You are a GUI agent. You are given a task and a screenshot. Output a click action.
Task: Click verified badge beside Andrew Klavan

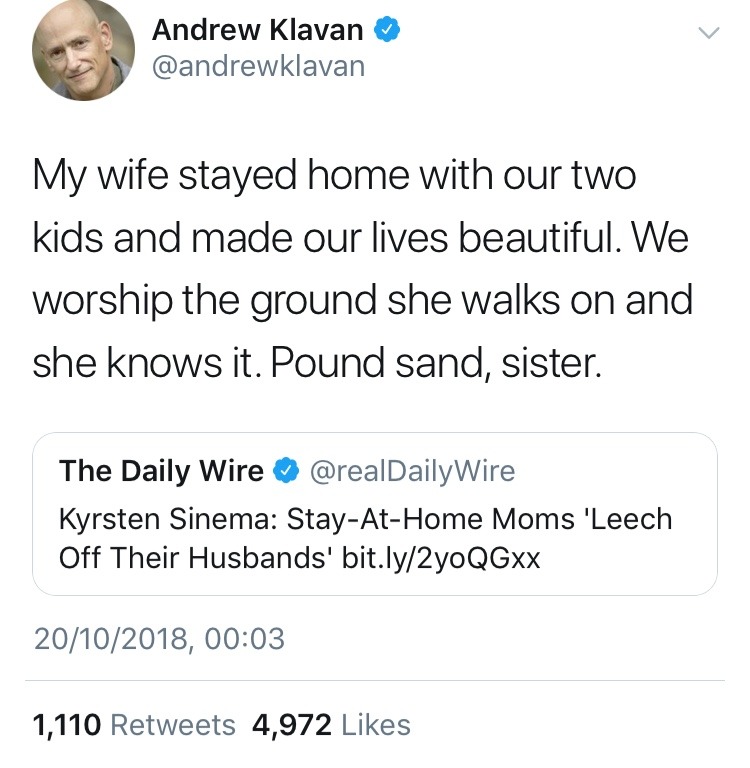(388, 31)
